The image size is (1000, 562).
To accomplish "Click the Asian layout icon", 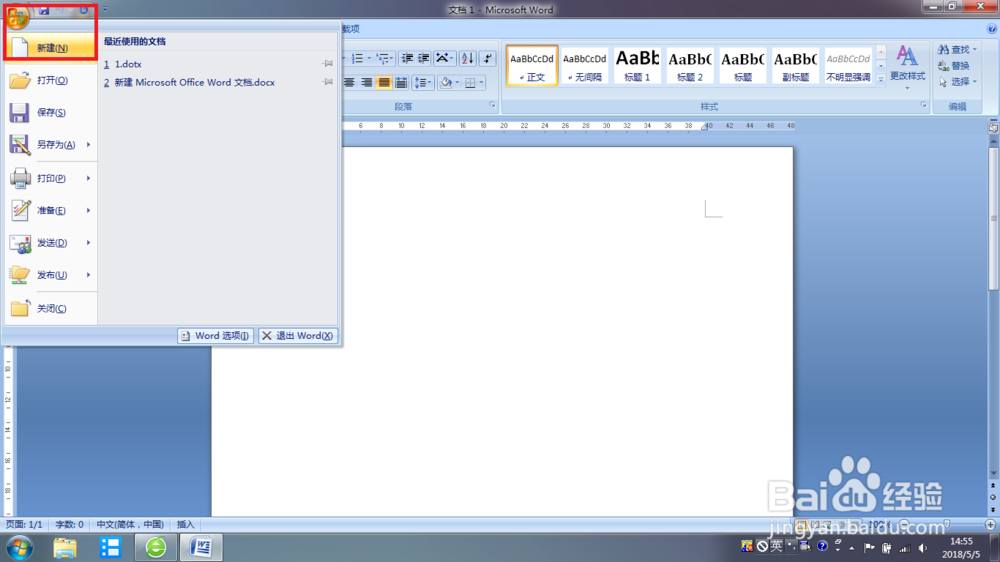I will click(442, 59).
